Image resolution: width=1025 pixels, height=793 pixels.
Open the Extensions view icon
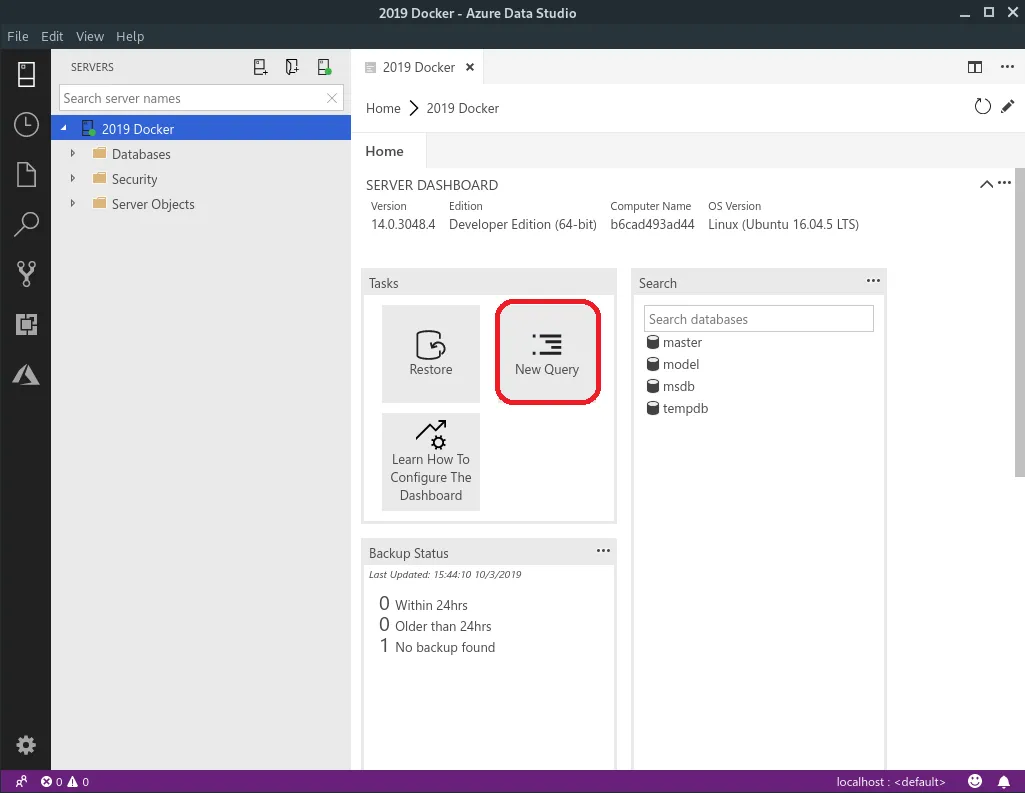tap(26, 324)
